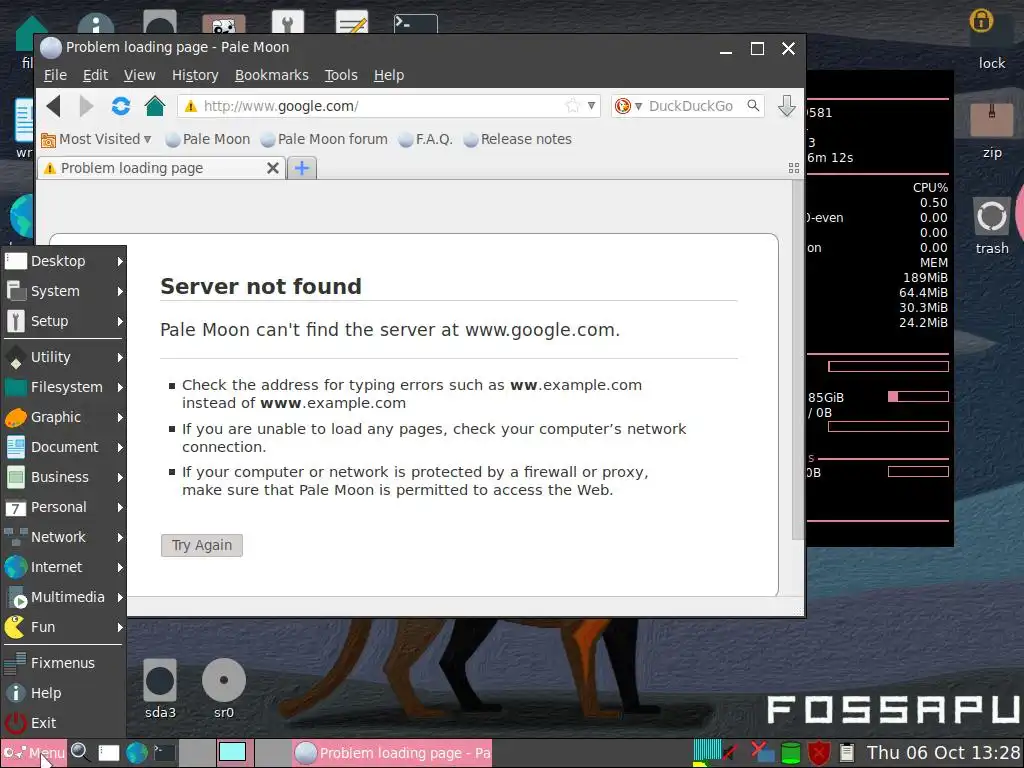Select Internet in the start menu
Screen dimensions: 1024x768
[63, 568]
